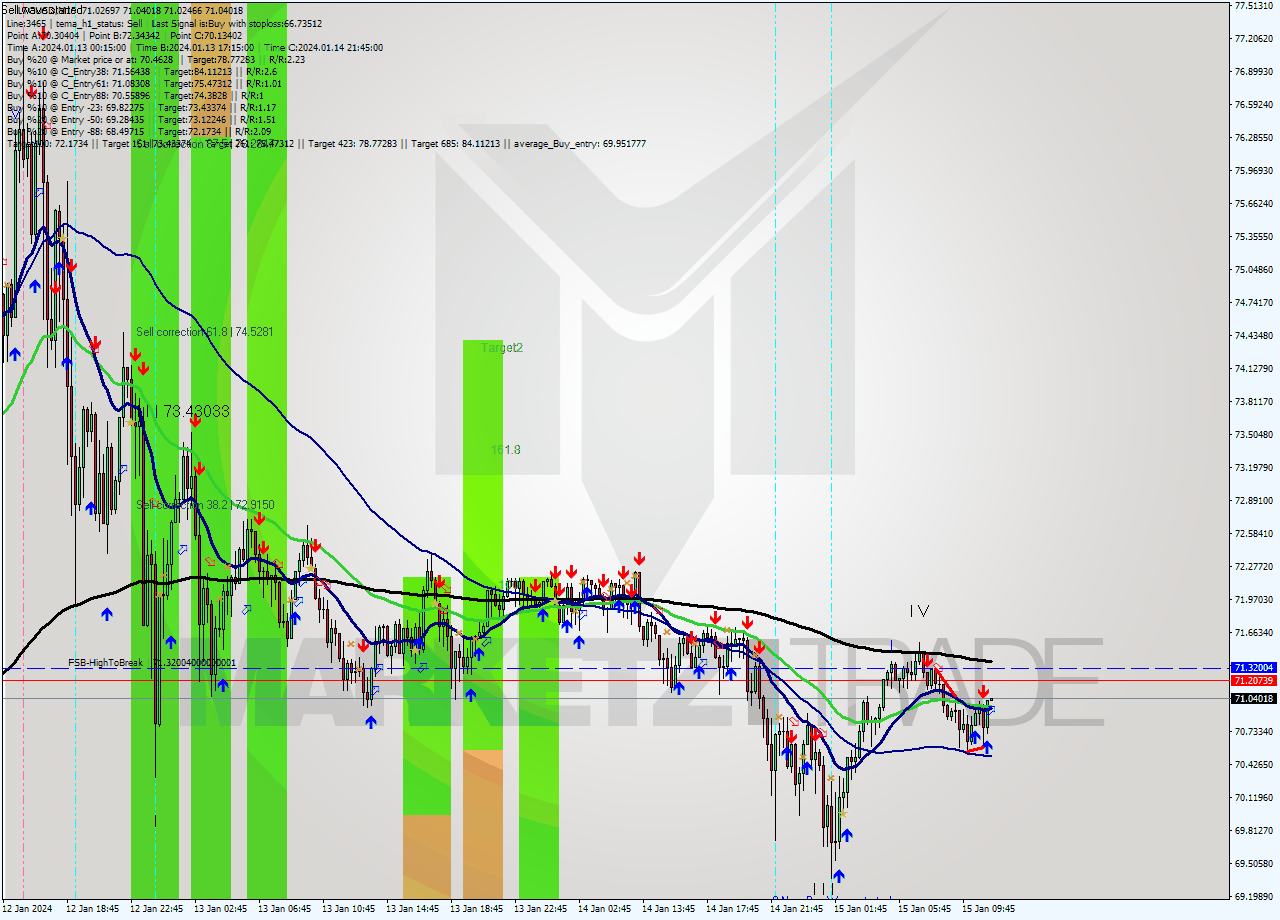The image size is (1280, 920).
Task: Select the FSB-HighToBreak level label
Action: tap(152, 662)
